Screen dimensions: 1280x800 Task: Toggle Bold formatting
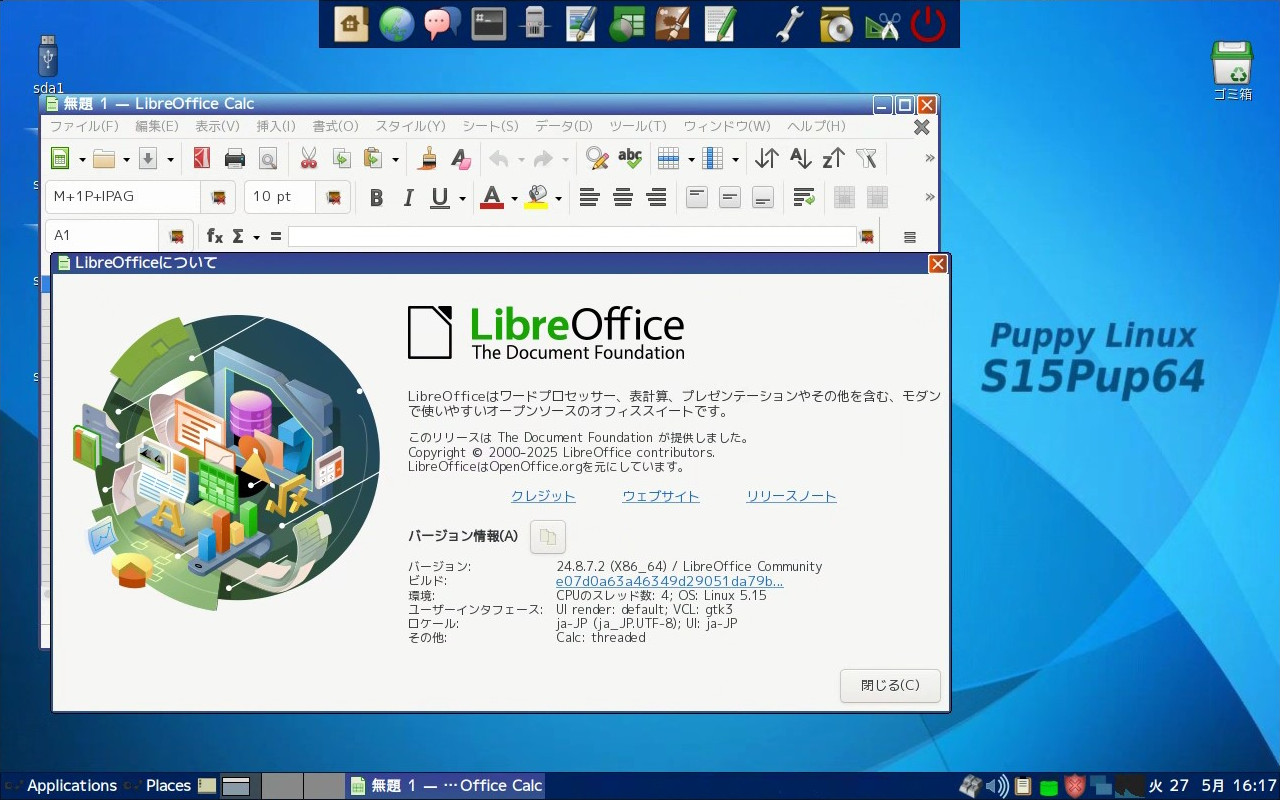376,198
